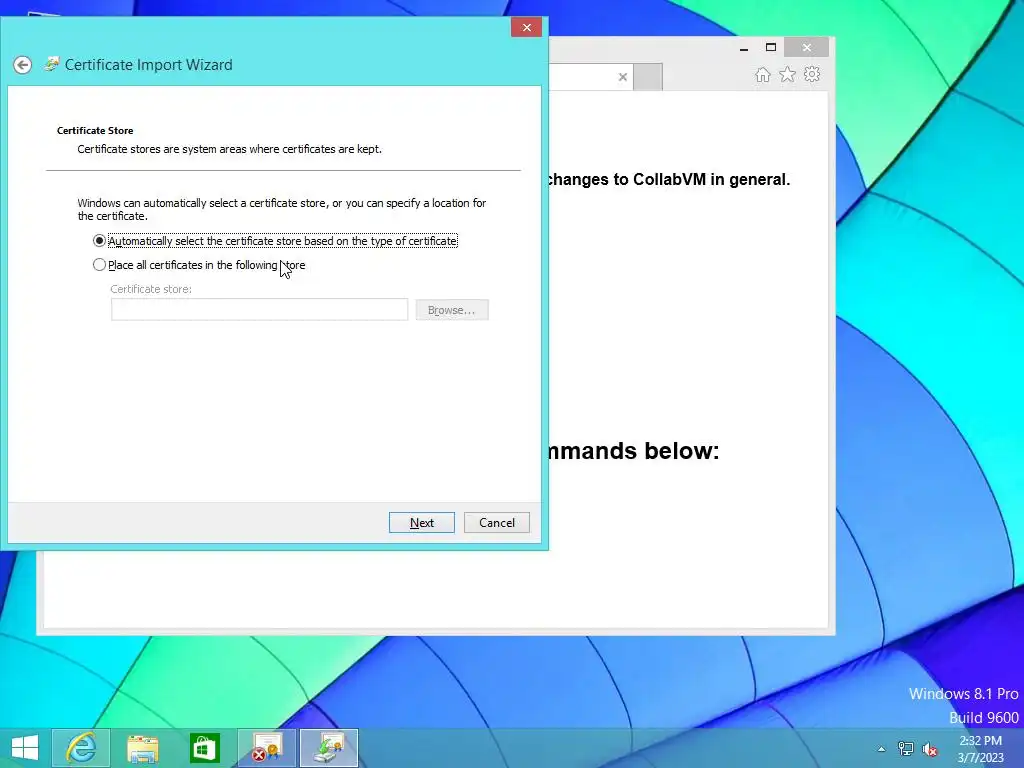Switch to Internet Explorer on taskbar
Screen dimensions: 1024x768
(81, 748)
